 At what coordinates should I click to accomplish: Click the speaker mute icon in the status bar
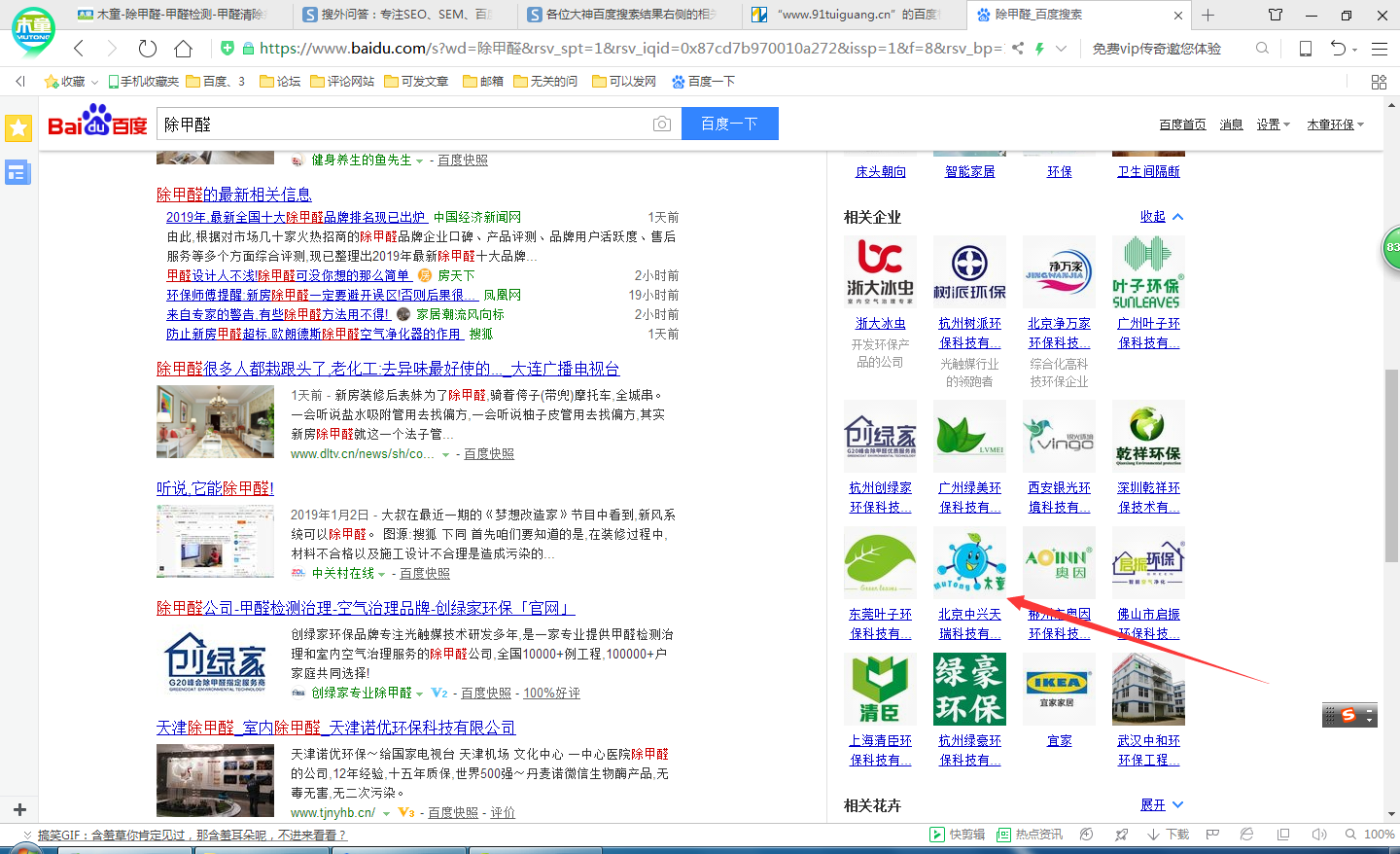click(1319, 835)
